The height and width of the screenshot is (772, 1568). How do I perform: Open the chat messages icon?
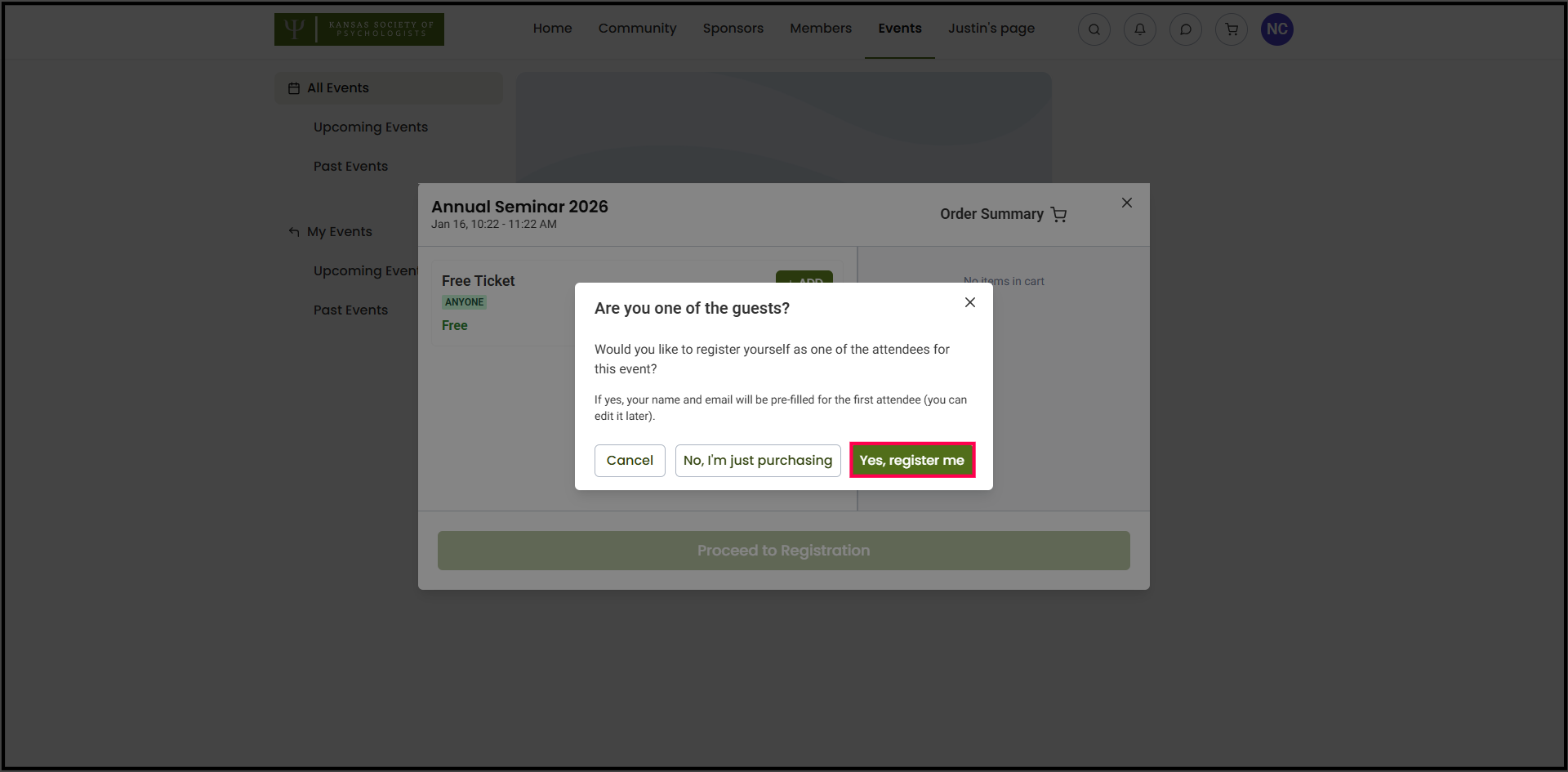point(1185,29)
